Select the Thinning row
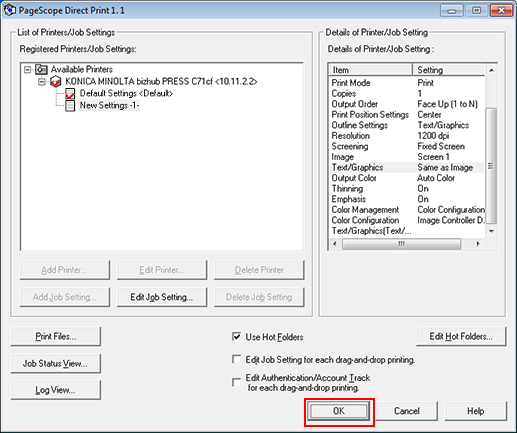Image resolution: width=517 pixels, height=433 pixels. [x=407, y=188]
